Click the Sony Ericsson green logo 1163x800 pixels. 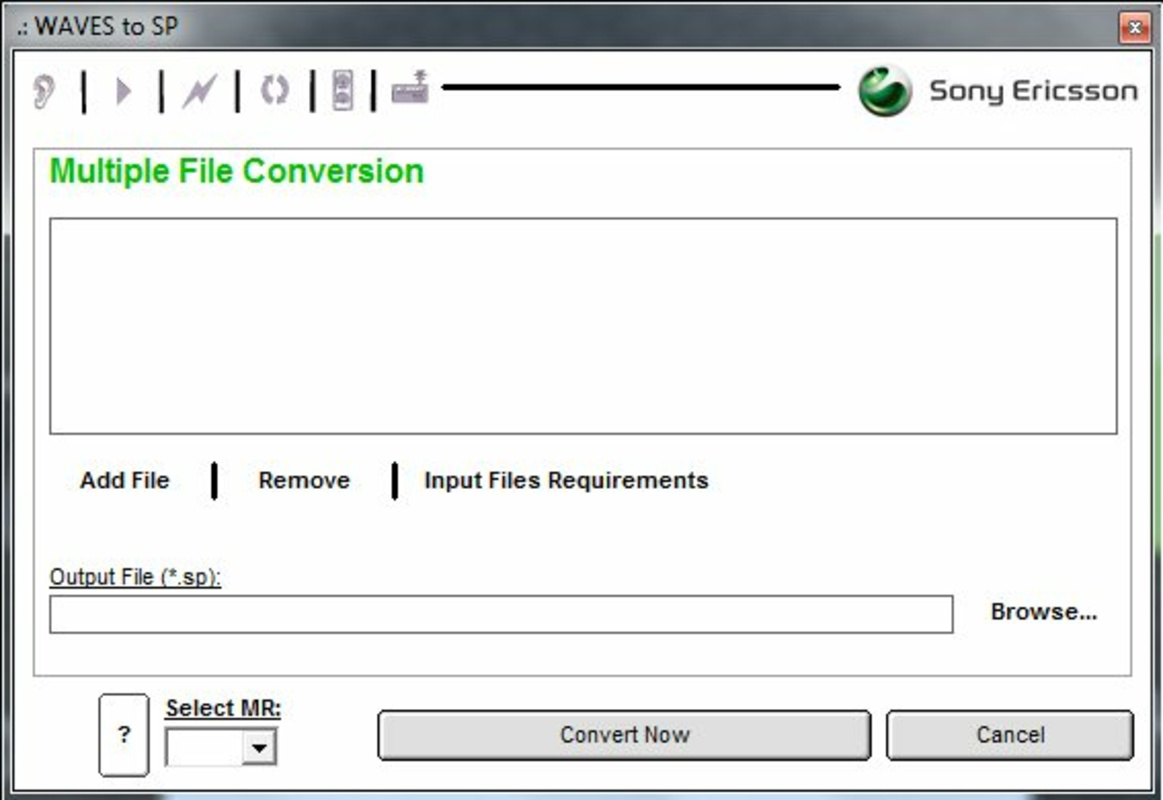(885, 91)
